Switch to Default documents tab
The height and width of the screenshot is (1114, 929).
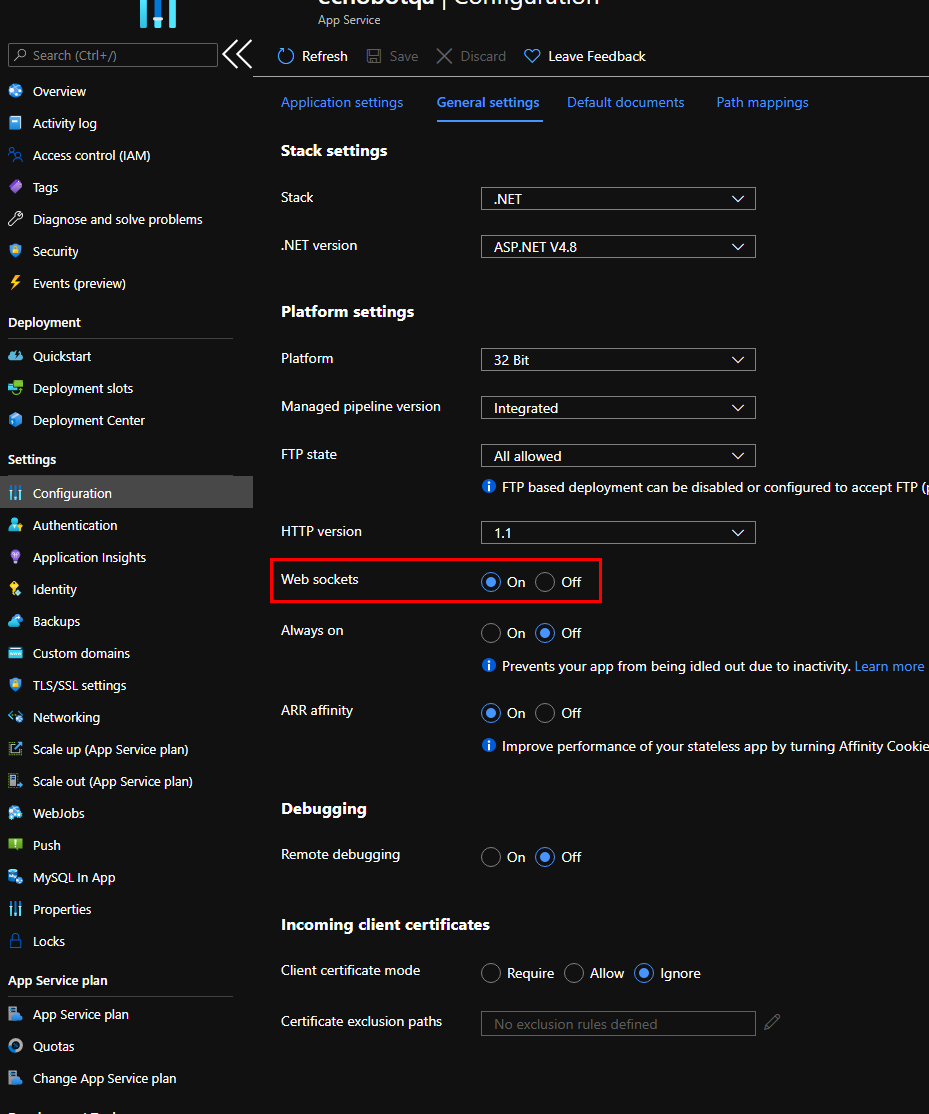tap(625, 102)
